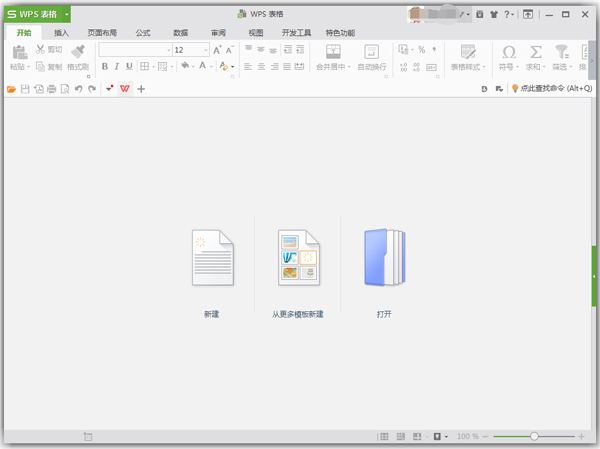Click the save disk icon
Viewport: 600px width, 449px height.
click(x=25, y=89)
